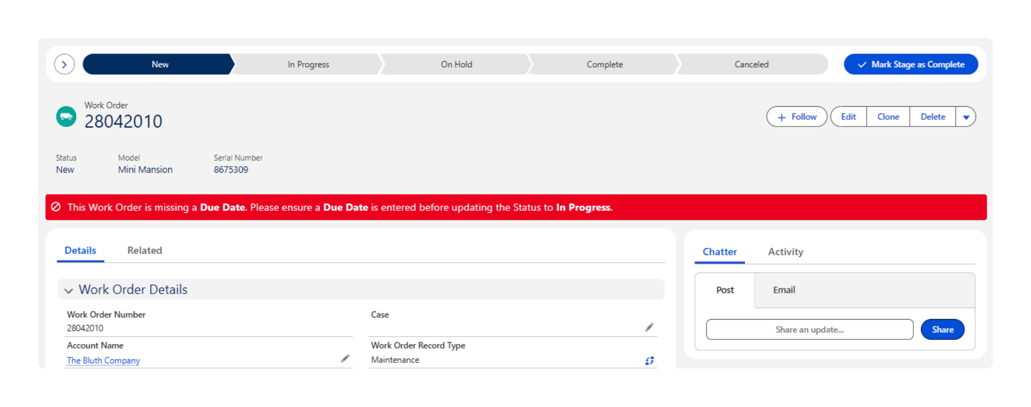The height and width of the screenshot is (407, 1031).
Task: Select the Chatter tab
Action: click(x=719, y=252)
